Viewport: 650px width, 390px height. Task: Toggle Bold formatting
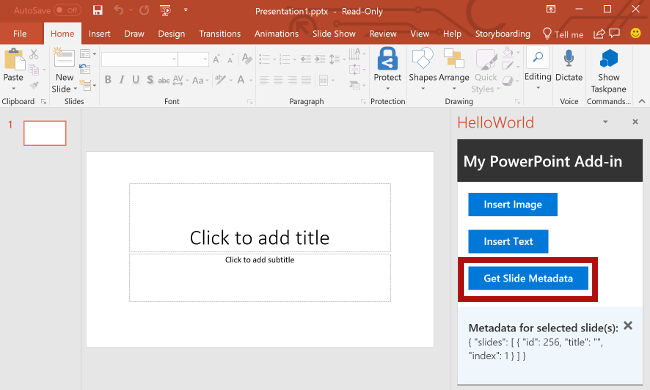click(x=108, y=80)
